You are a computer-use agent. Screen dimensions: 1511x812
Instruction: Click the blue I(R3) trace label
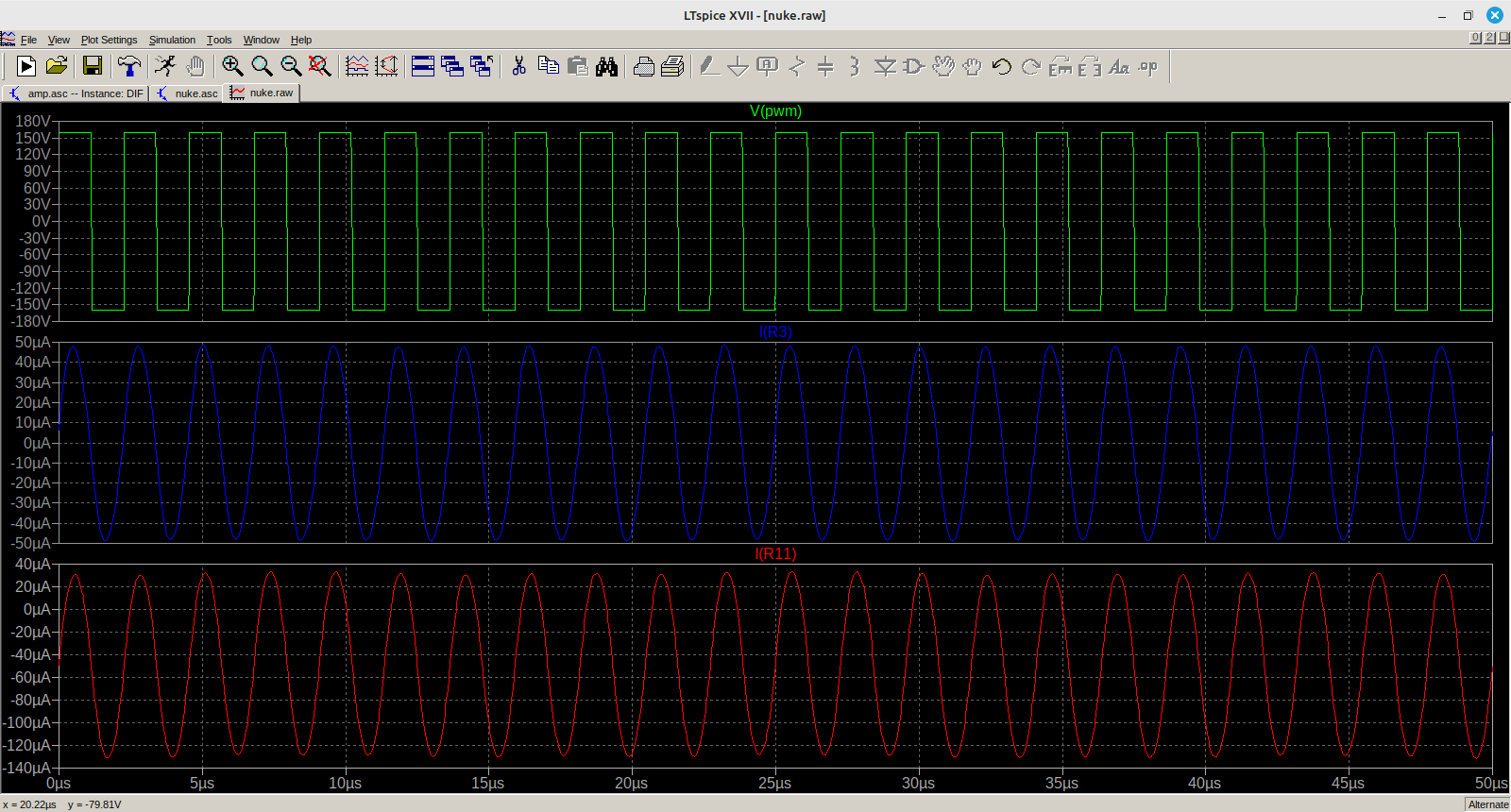pos(775,332)
